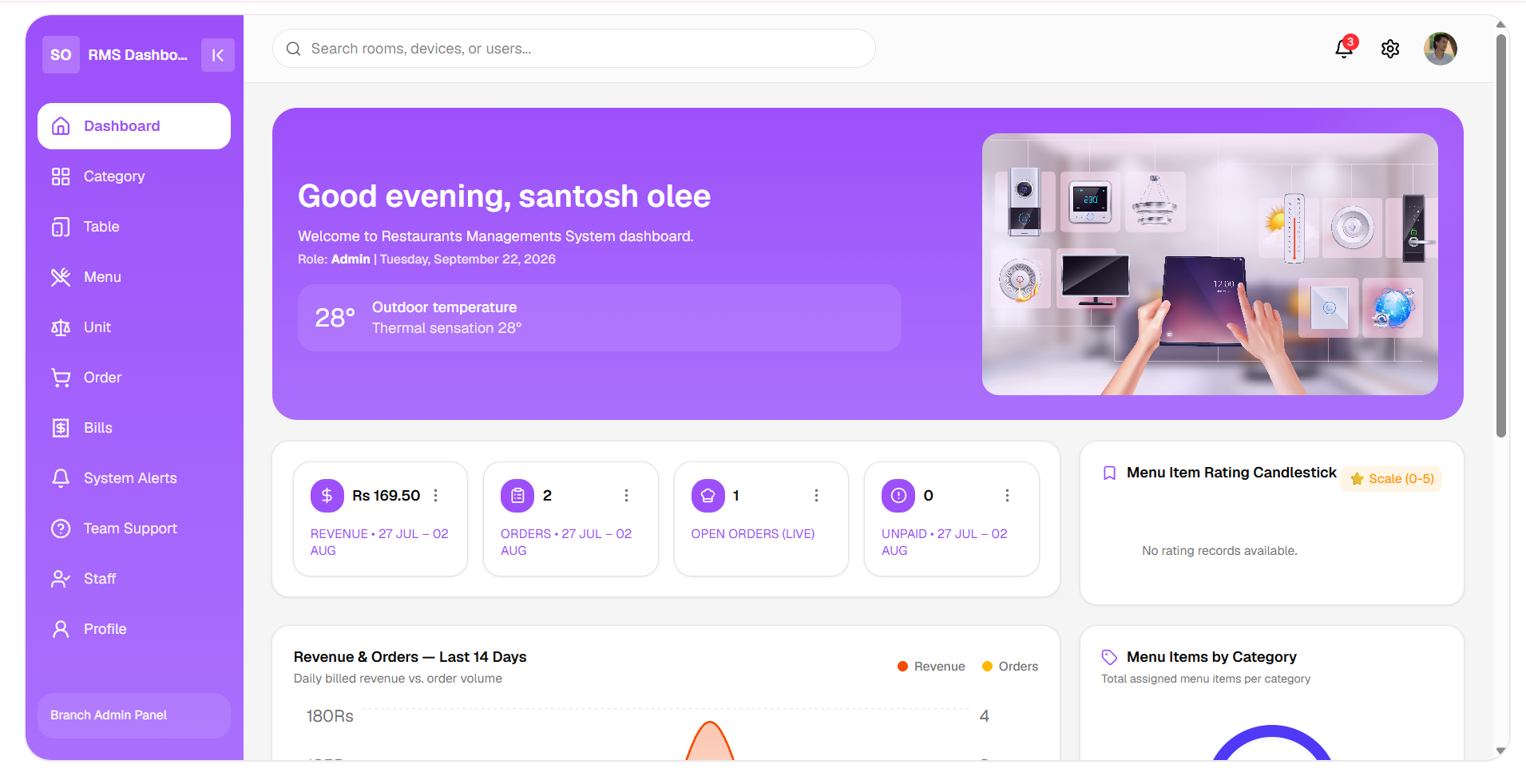Focus the search rooms, devices, or users field

pyautogui.click(x=574, y=49)
